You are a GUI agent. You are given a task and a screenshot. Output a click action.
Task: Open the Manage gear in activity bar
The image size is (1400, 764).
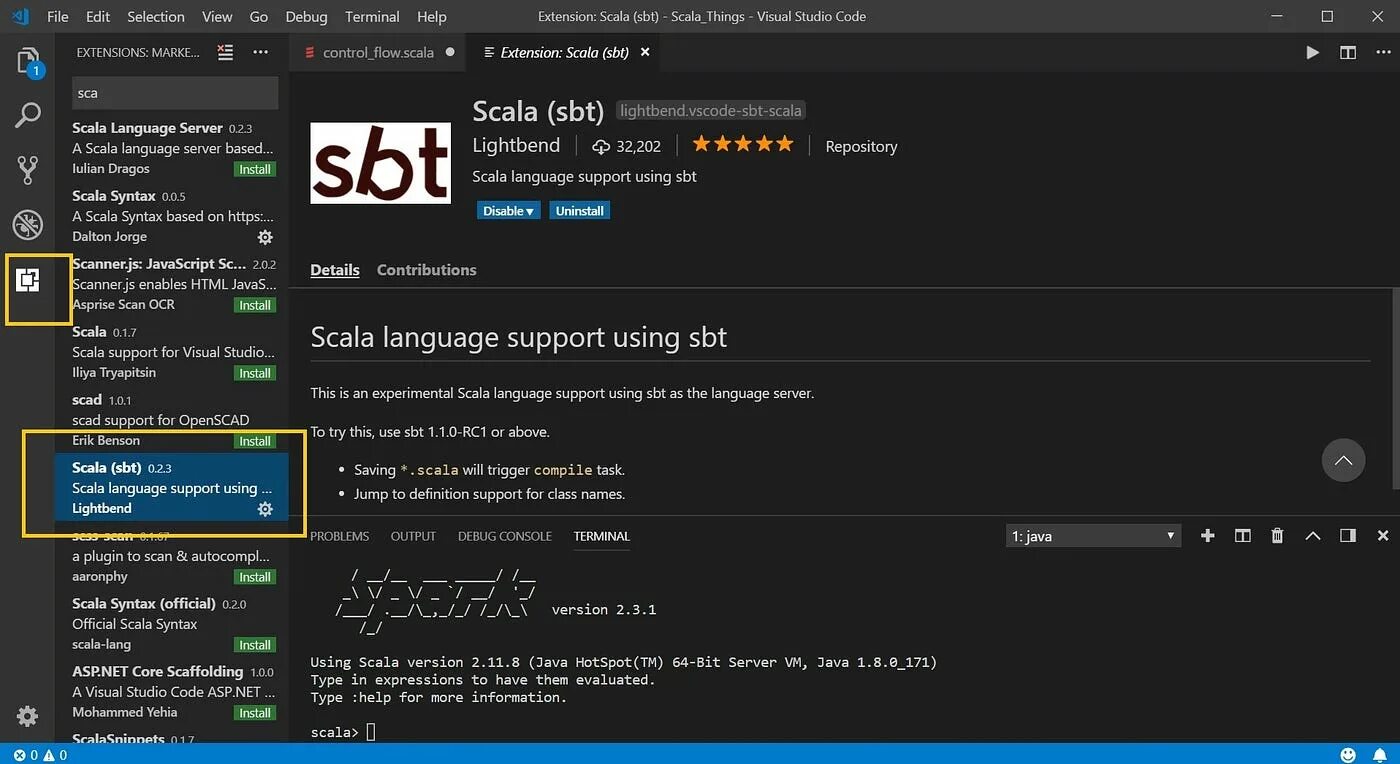point(28,716)
